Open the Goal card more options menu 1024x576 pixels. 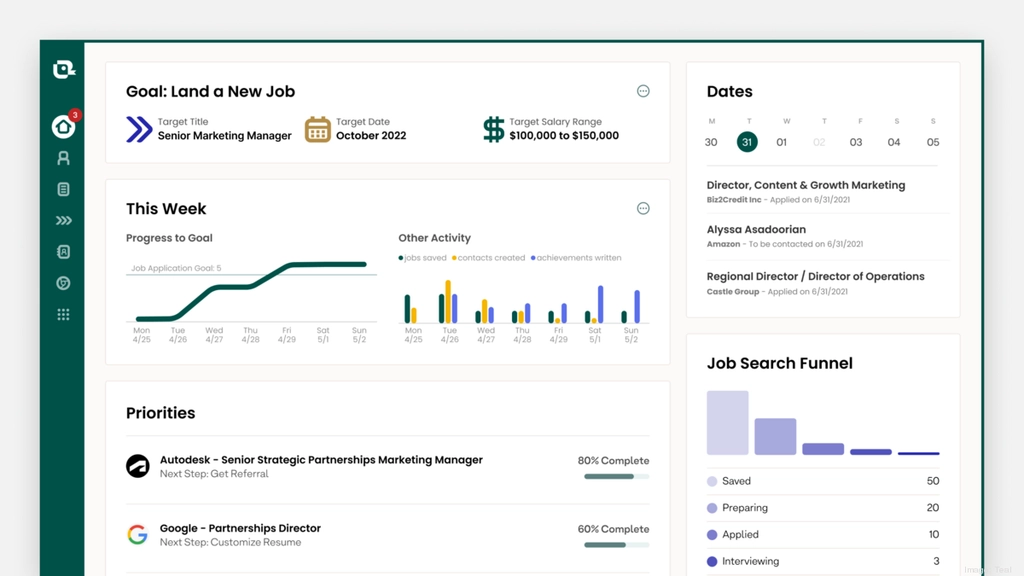pos(643,91)
